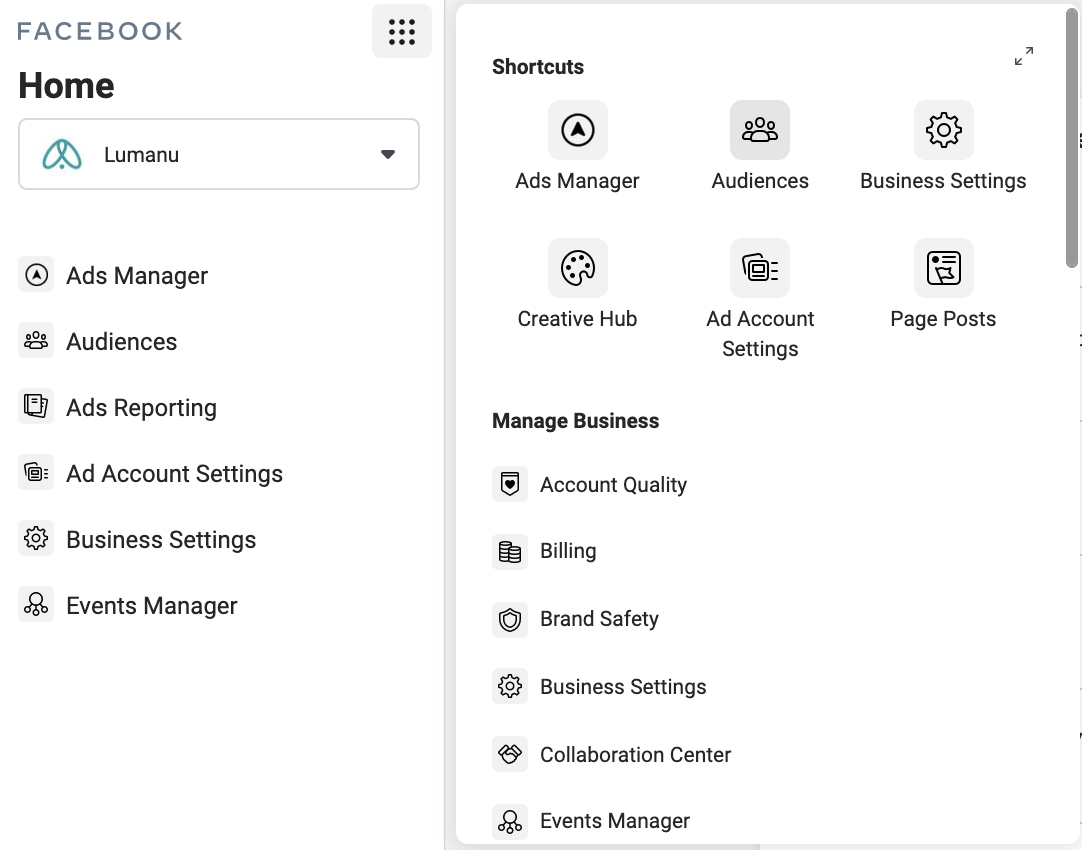Click Events Manager icon in left sidebar
This screenshot has height=850, width=1082.
pyautogui.click(x=36, y=604)
